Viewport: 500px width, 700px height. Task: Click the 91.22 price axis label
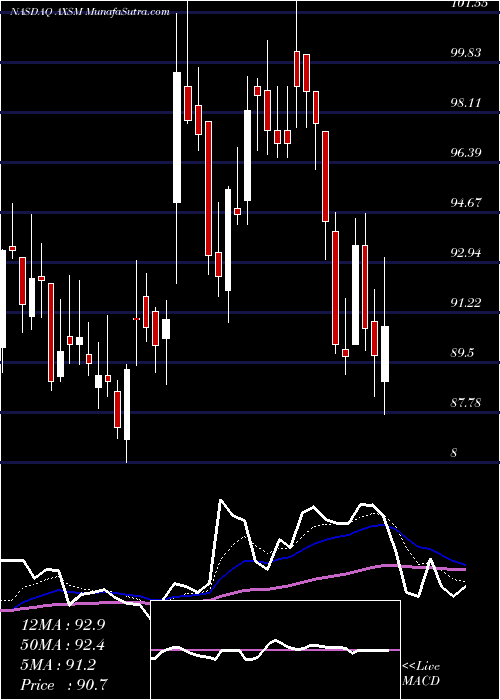(x=466, y=303)
